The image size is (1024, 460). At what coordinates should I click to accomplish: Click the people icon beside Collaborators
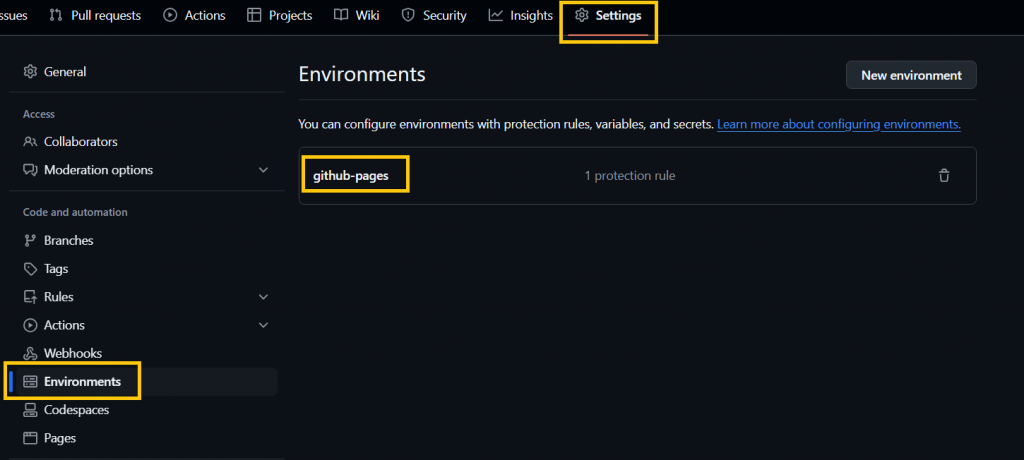(x=30, y=142)
